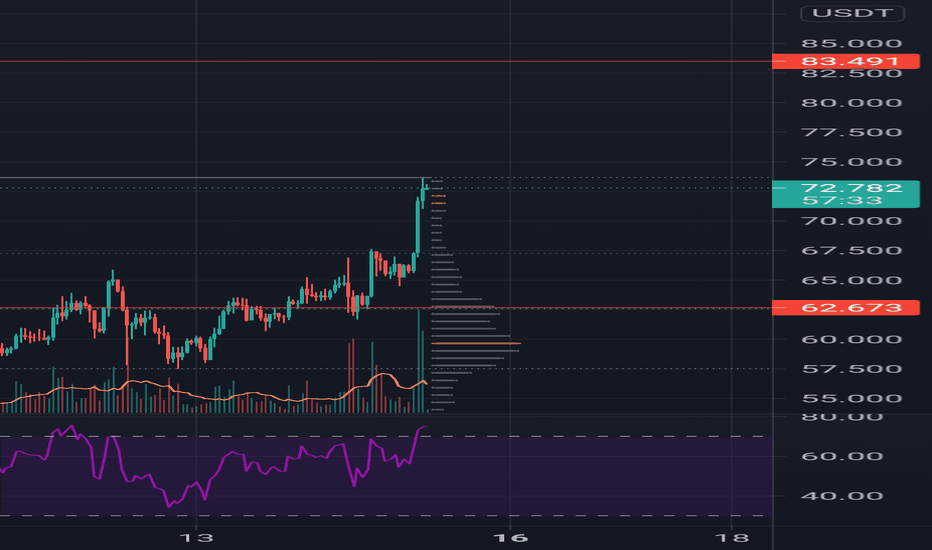Click the 65.000 price axis label
Image resolution: width=932 pixels, height=550 pixels.
click(851, 280)
